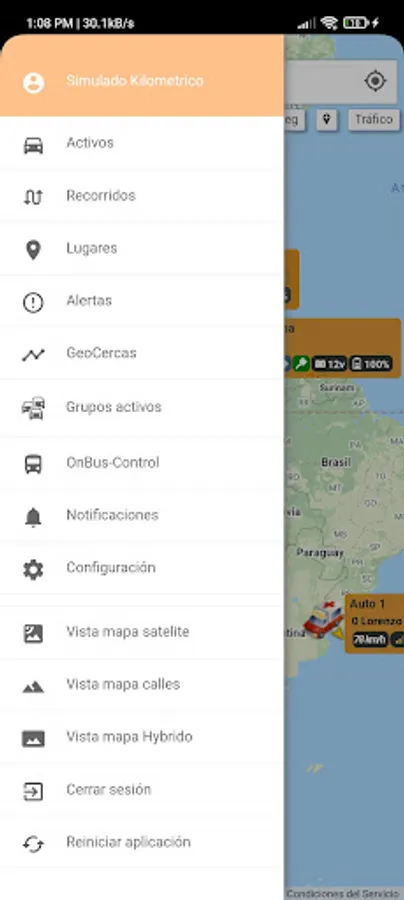Open Notificaciones using the bell icon
The image size is (404, 900).
click(x=33, y=517)
